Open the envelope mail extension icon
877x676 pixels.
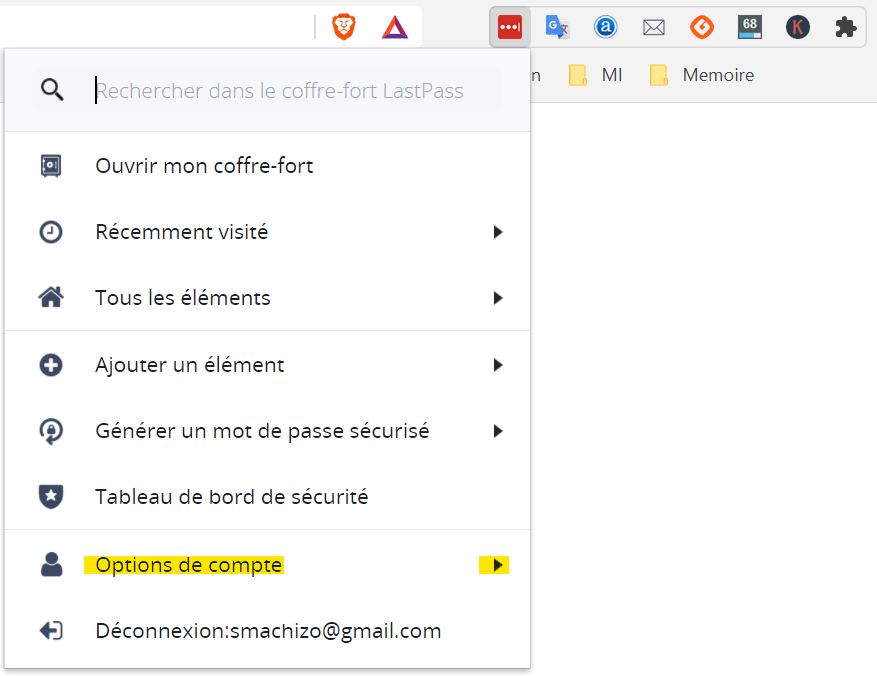tap(653, 27)
